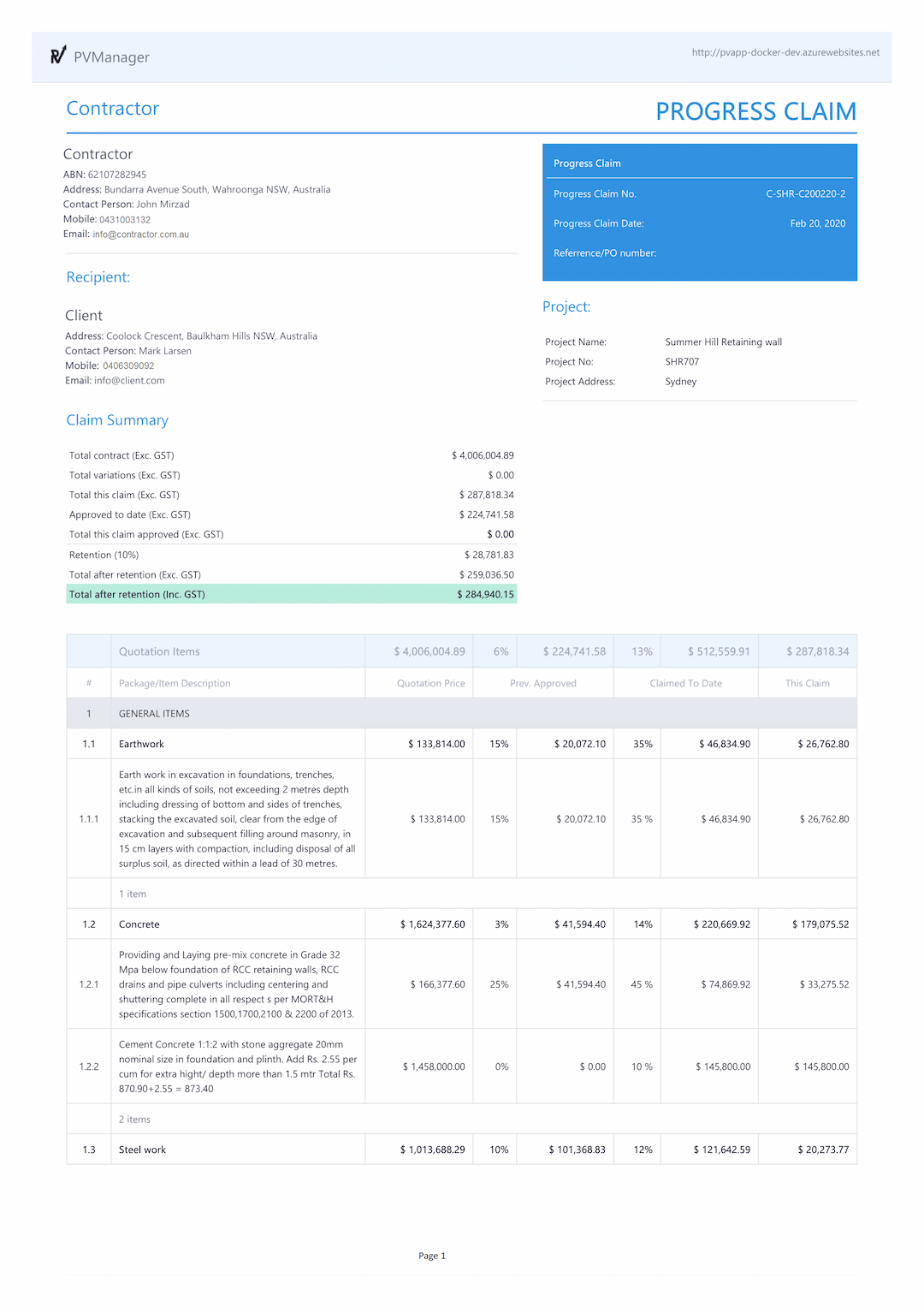924x1307 pixels.
Task: Select the Contractor heading
Action: tap(113, 109)
